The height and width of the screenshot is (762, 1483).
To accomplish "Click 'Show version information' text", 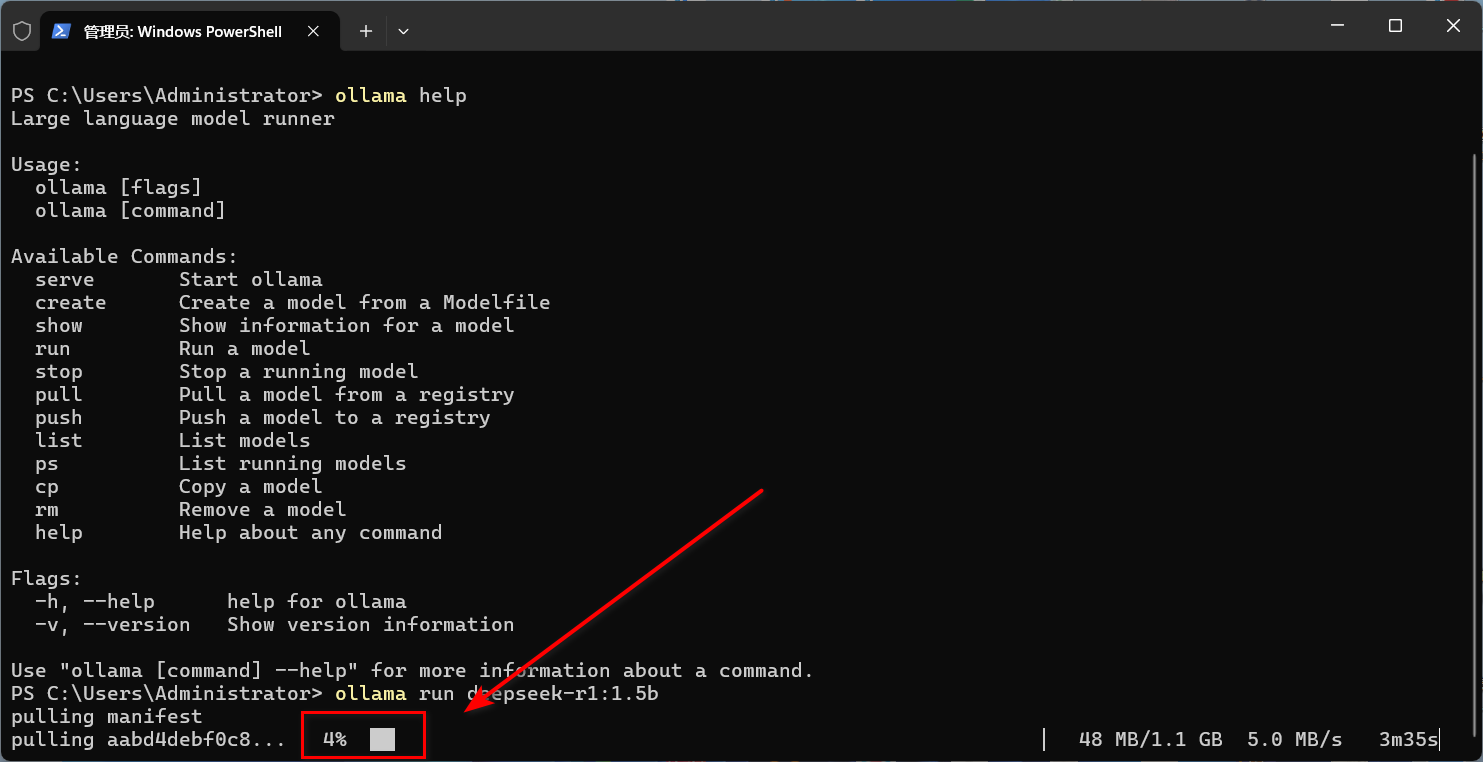I will (371, 625).
